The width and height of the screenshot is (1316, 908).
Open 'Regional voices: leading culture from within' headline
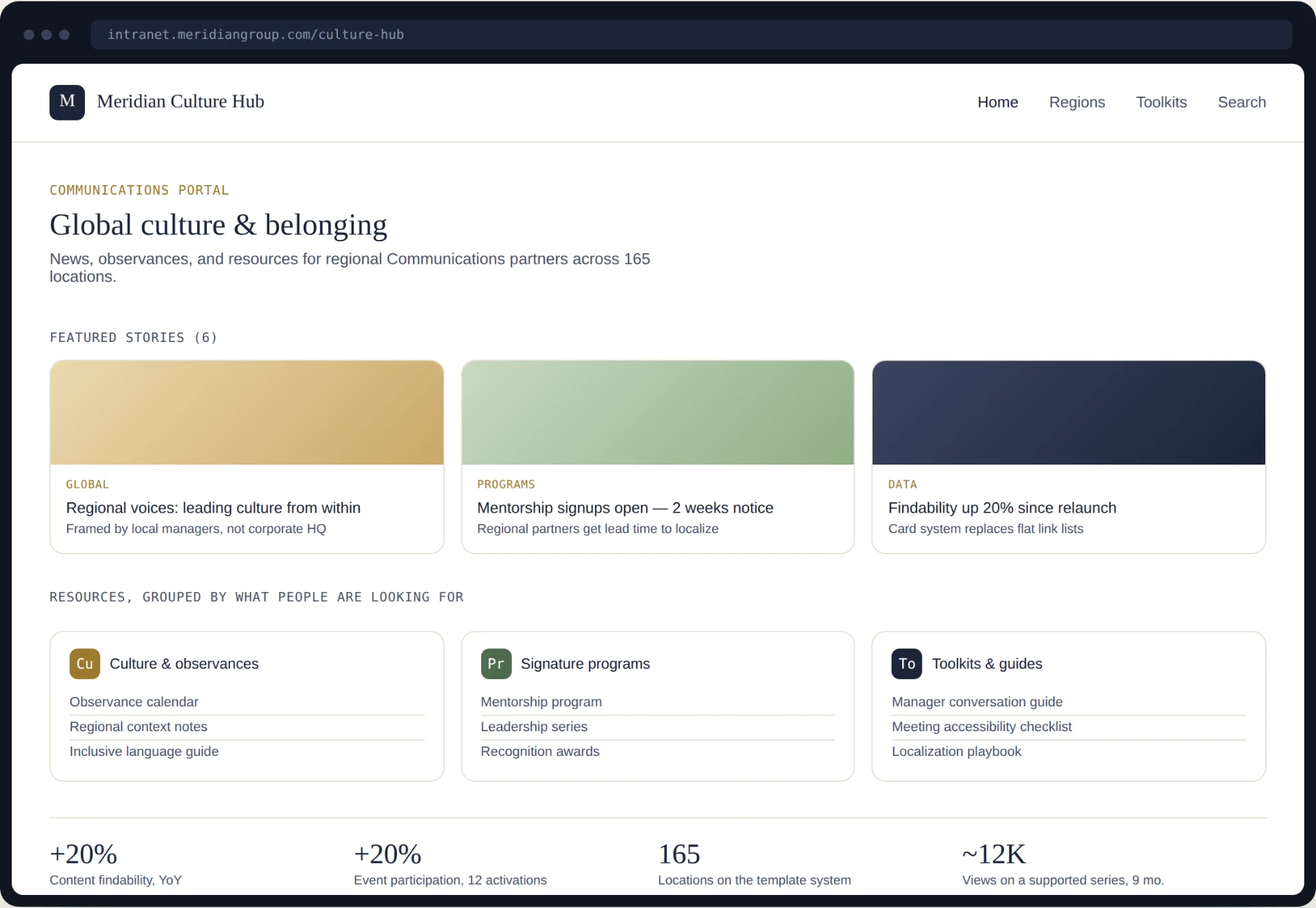tap(213, 508)
